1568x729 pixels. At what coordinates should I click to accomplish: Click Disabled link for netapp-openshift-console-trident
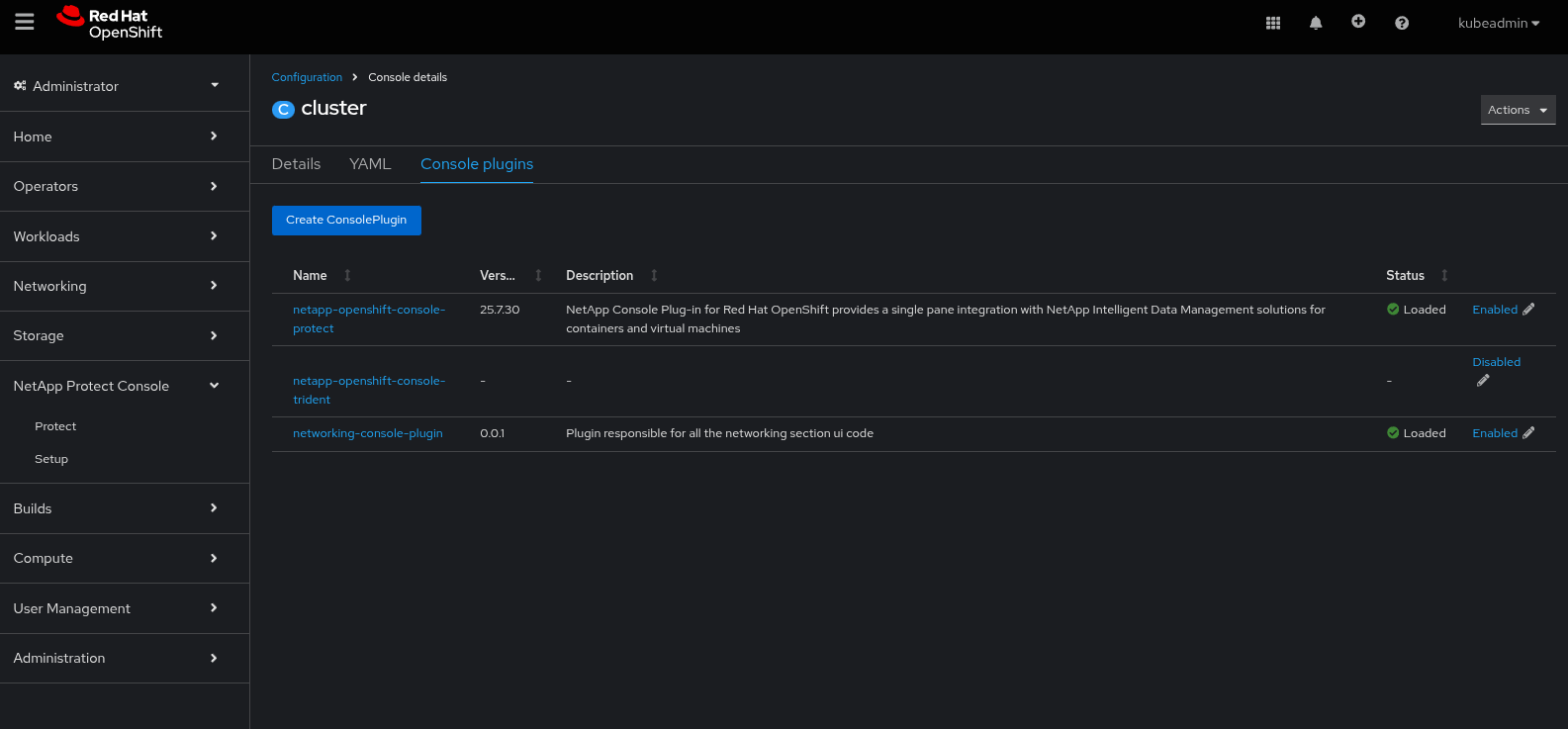click(x=1497, y=362)
